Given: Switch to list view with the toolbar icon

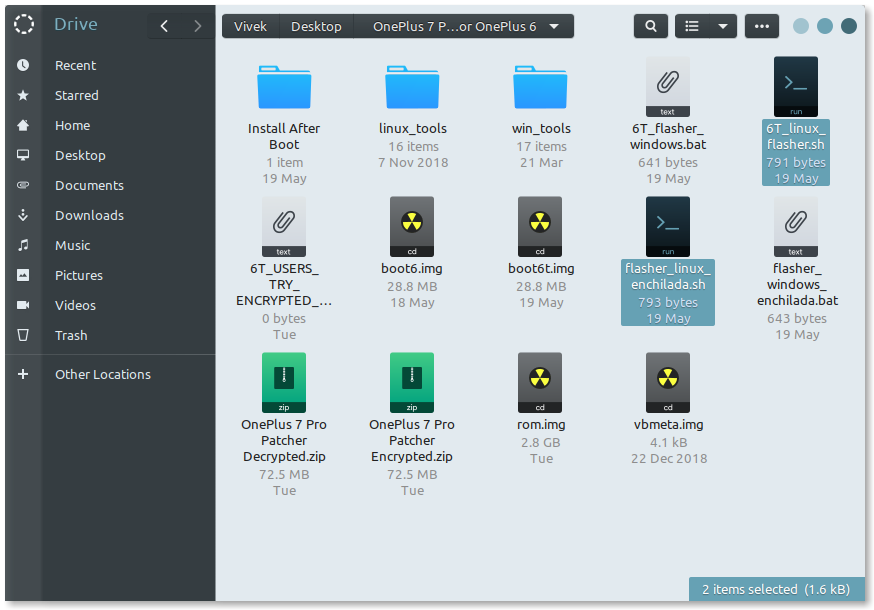Looking at the screenshot, I should (x=692, y=26).
